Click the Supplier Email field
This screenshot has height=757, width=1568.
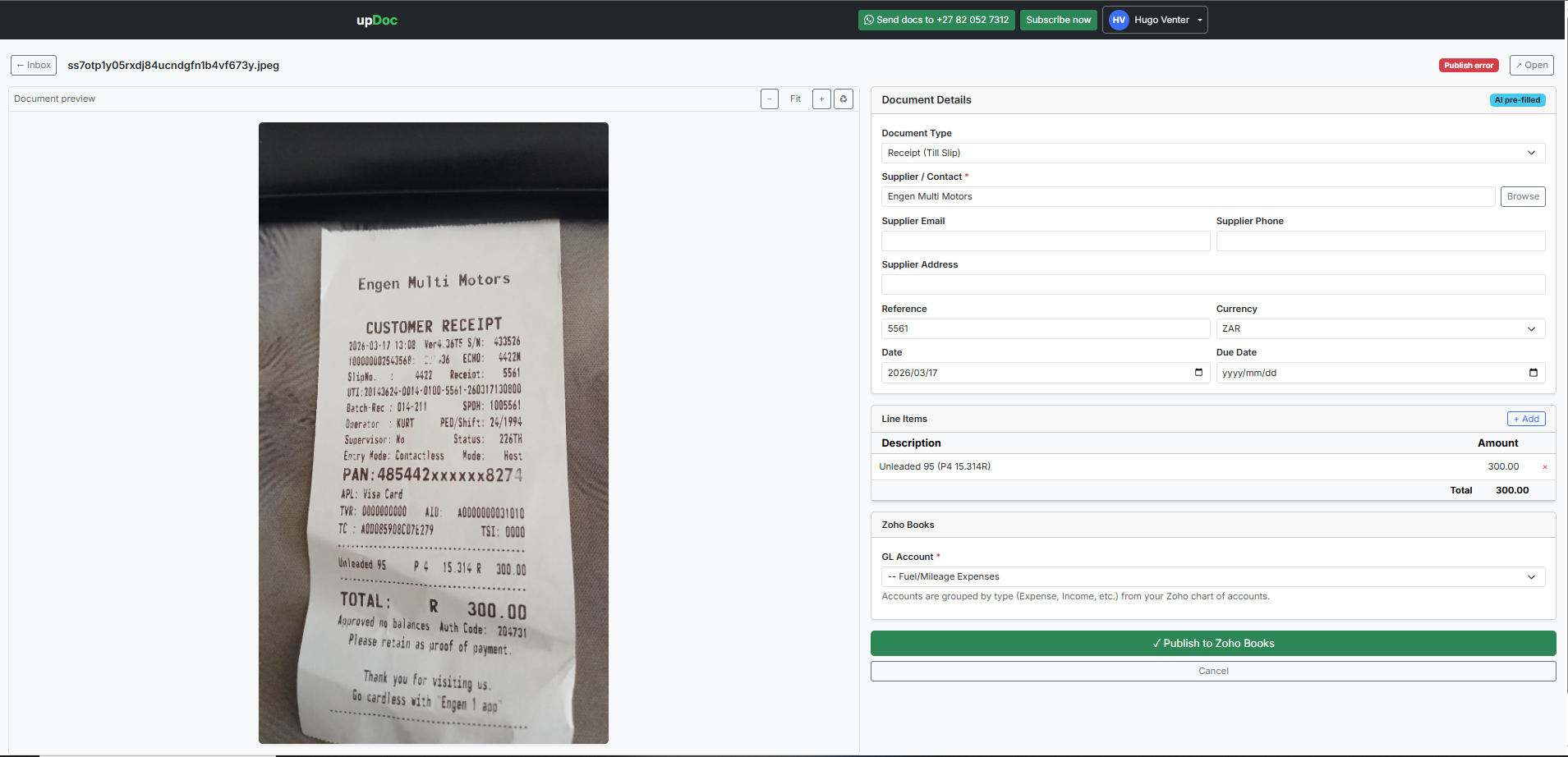(1046, 241)
